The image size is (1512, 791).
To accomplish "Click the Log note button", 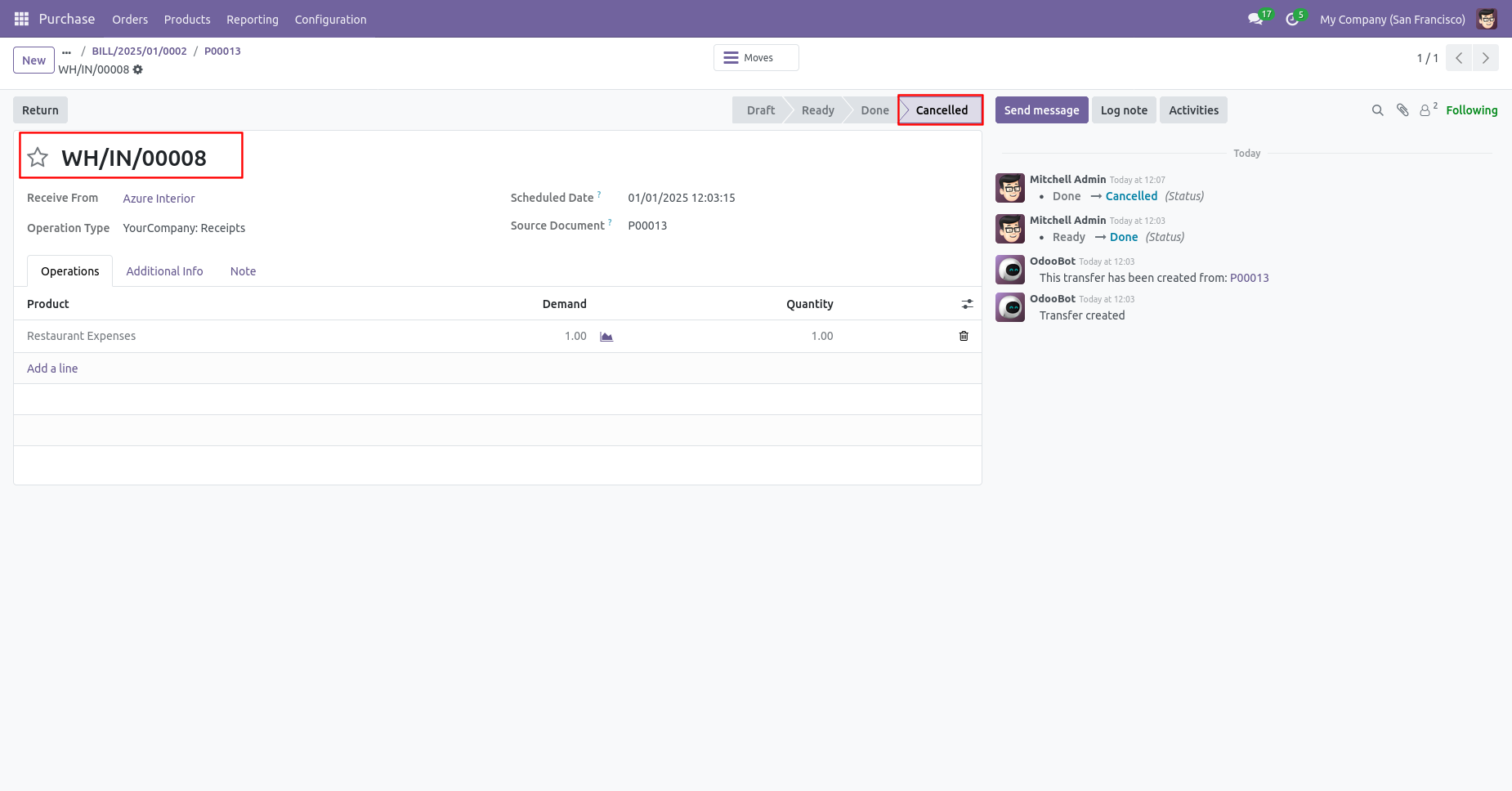I will [1124, 110].
